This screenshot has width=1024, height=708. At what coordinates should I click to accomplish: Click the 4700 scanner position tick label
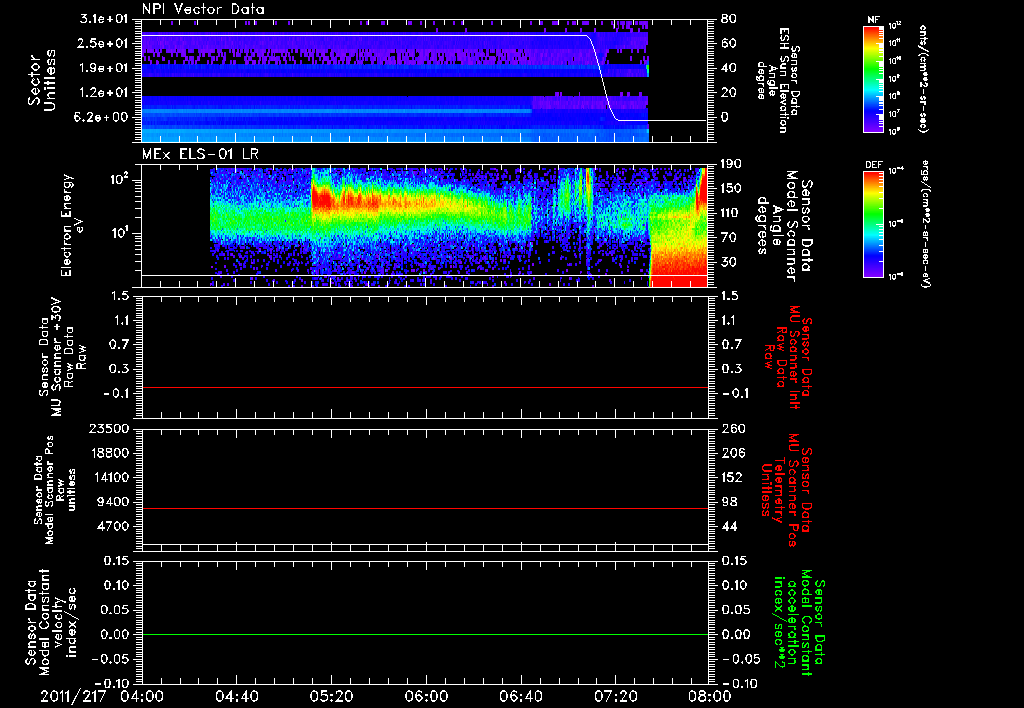pyautogui.click(x=112, y=526)
